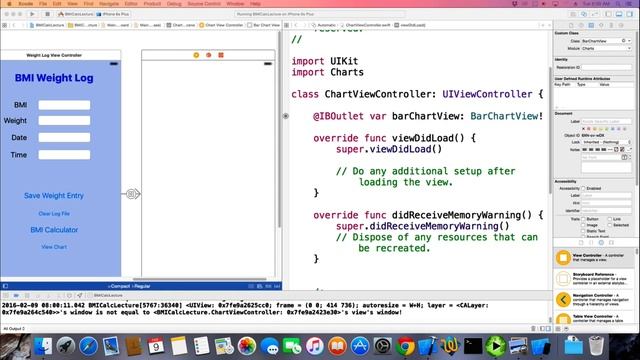Screen dimensions: 640x360
Task: Open the Source Control menu
Action: (204, 4)
